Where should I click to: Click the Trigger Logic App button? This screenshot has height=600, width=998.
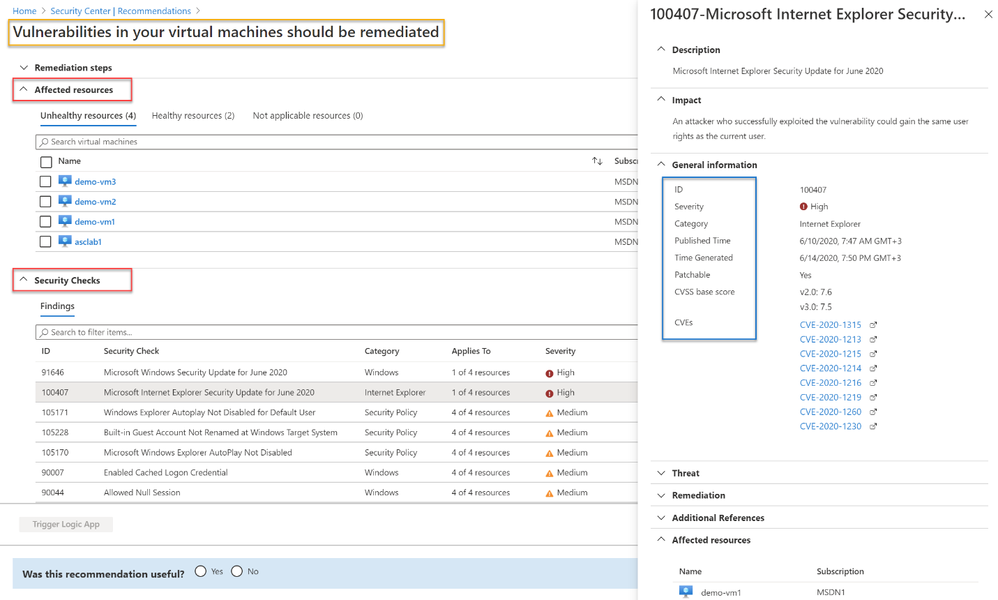[x=66, y=524]
